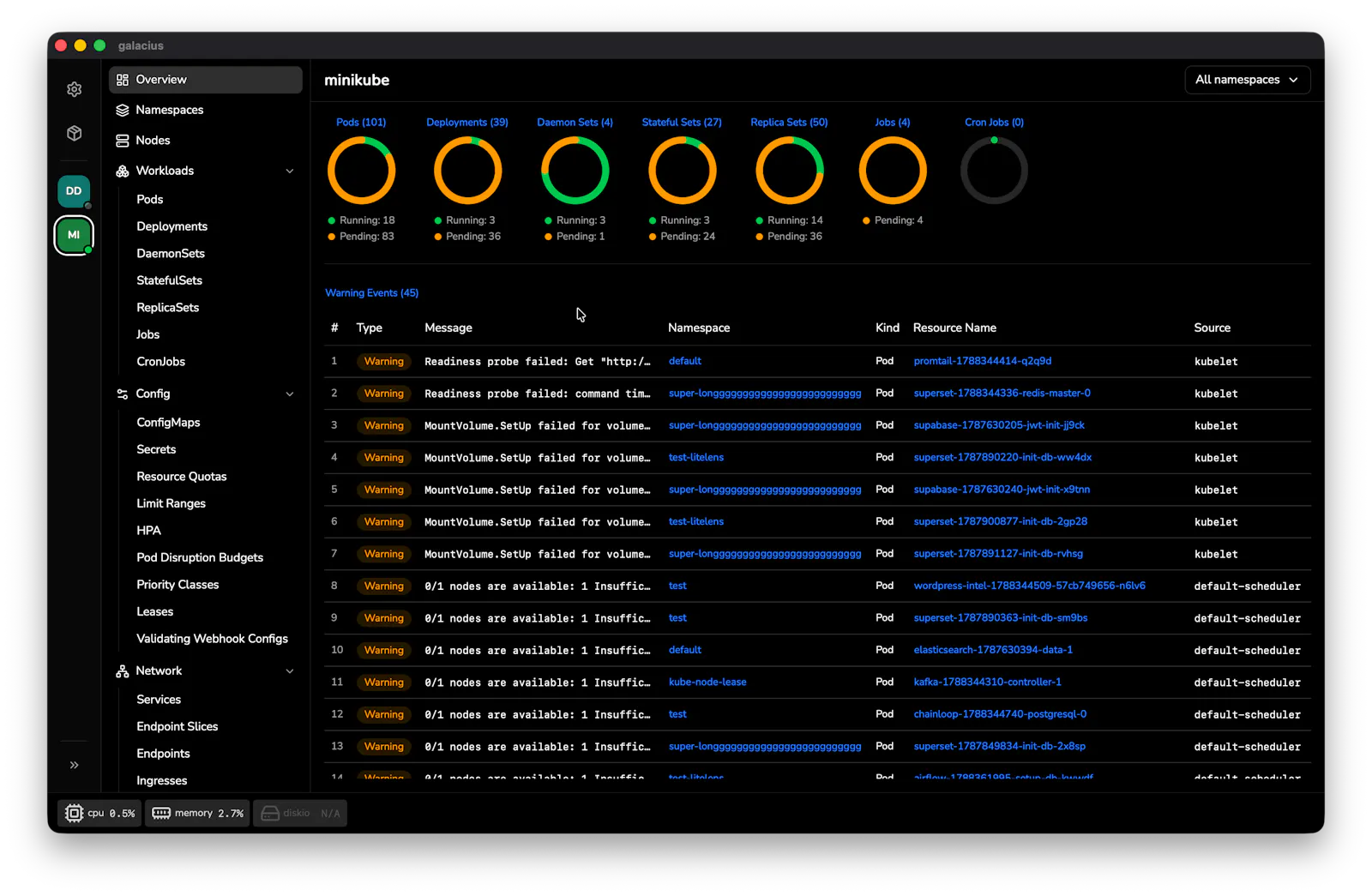Select 'Readiness probe failed: command tim…' message
1372x896 pixels.
(x=538, y=394)
